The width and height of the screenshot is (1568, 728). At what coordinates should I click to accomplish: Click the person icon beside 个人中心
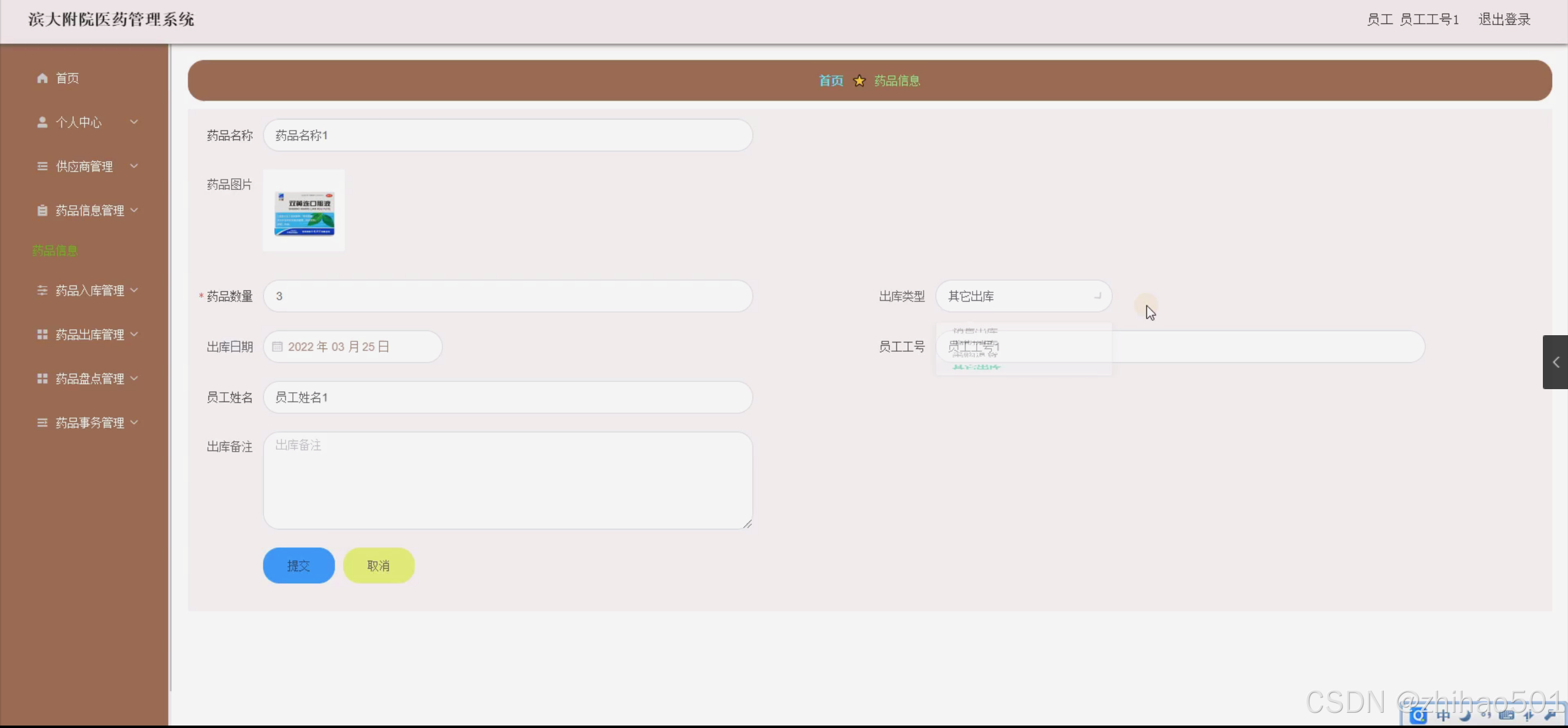42,122
